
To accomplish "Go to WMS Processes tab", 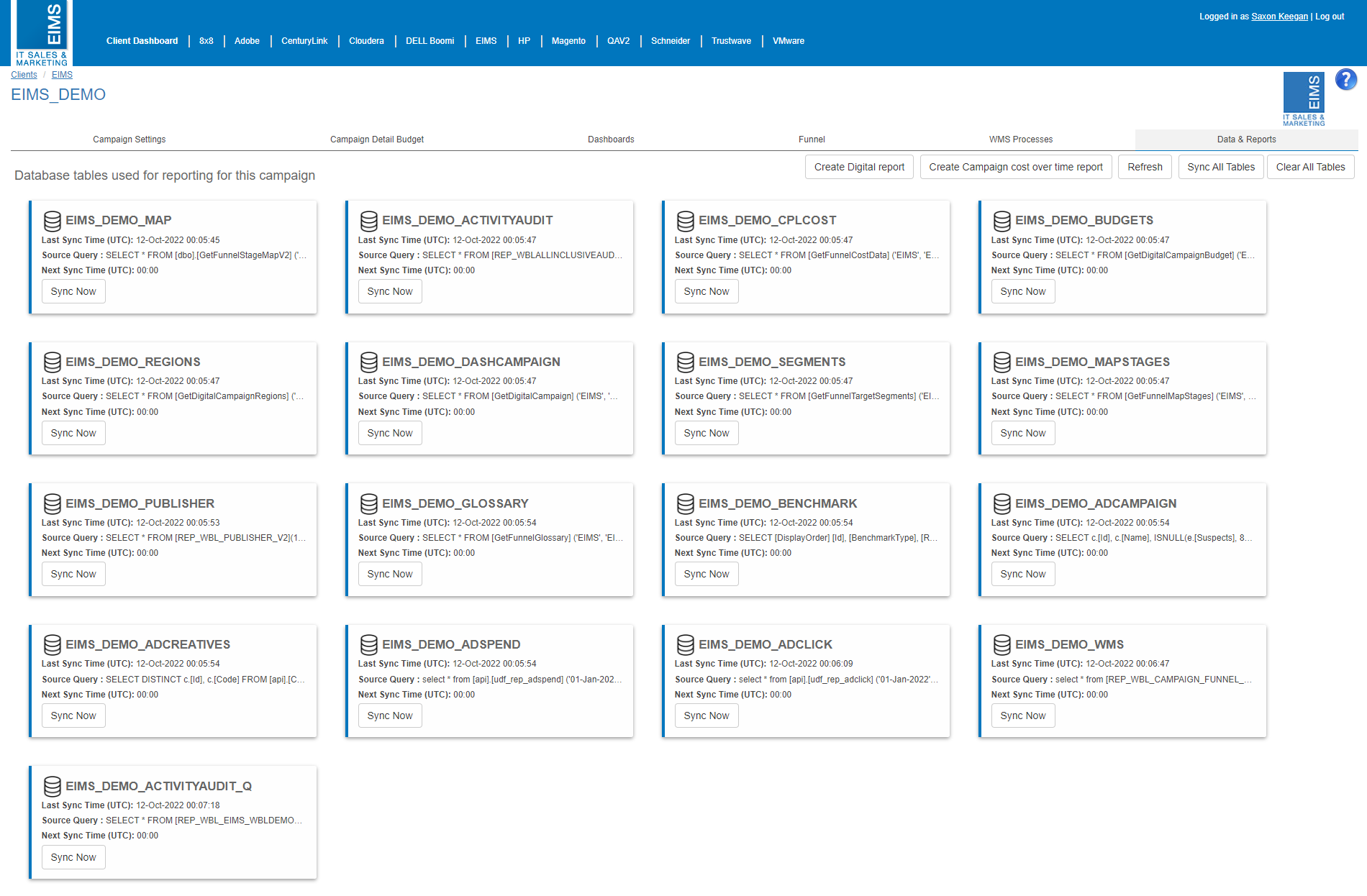I will point(1020,140).
